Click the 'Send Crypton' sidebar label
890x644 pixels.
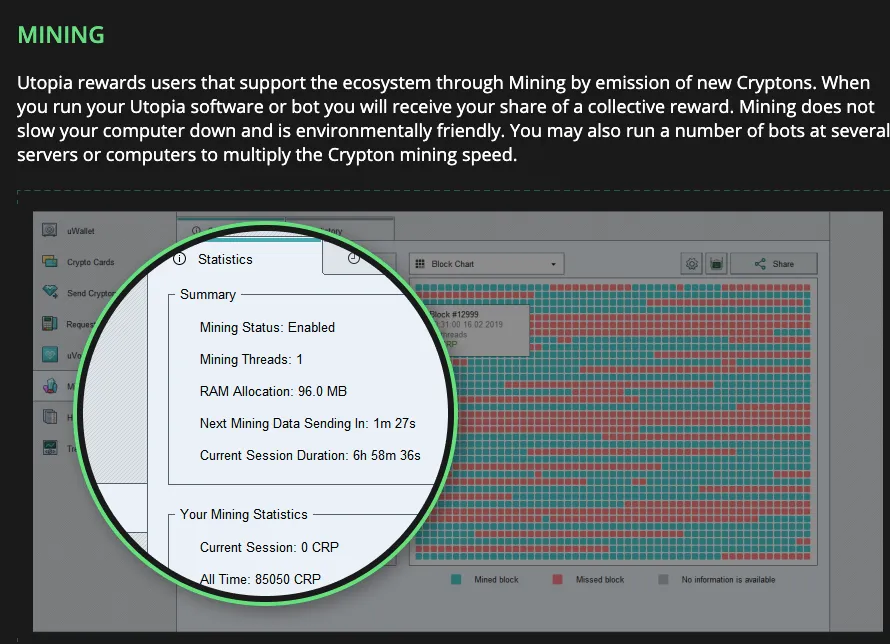(x=91, y=293)
